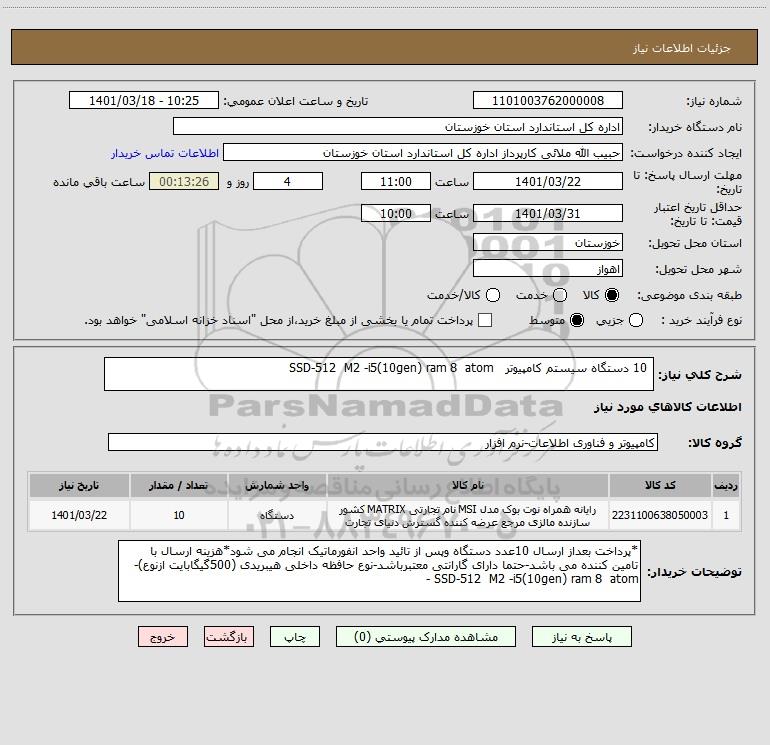Click مشاهده مدارک پیوستی (0) button
770x745 pixels.
tap(426, 637)
